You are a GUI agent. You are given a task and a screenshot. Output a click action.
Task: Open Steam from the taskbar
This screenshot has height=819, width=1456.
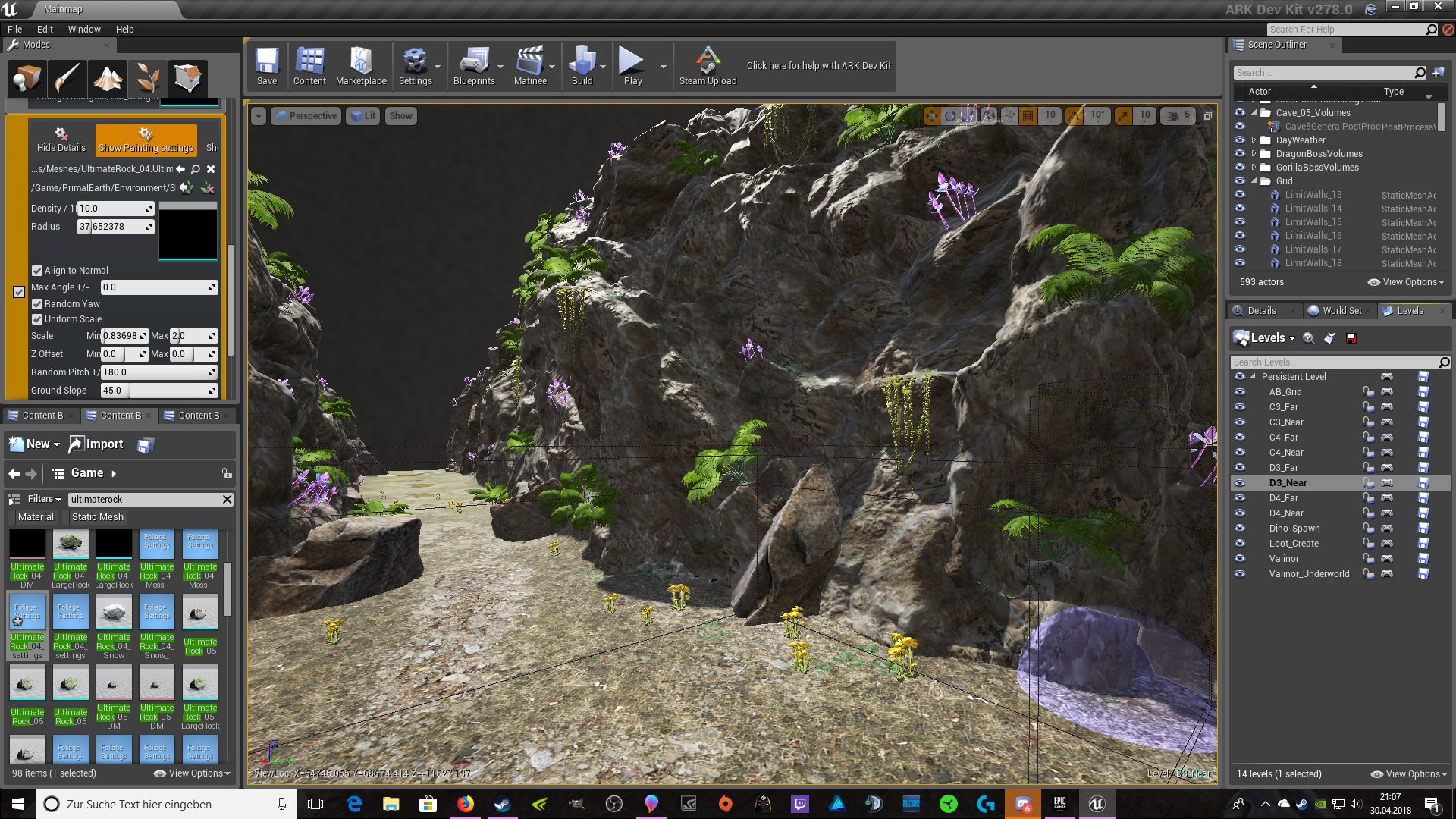[502, 804]
